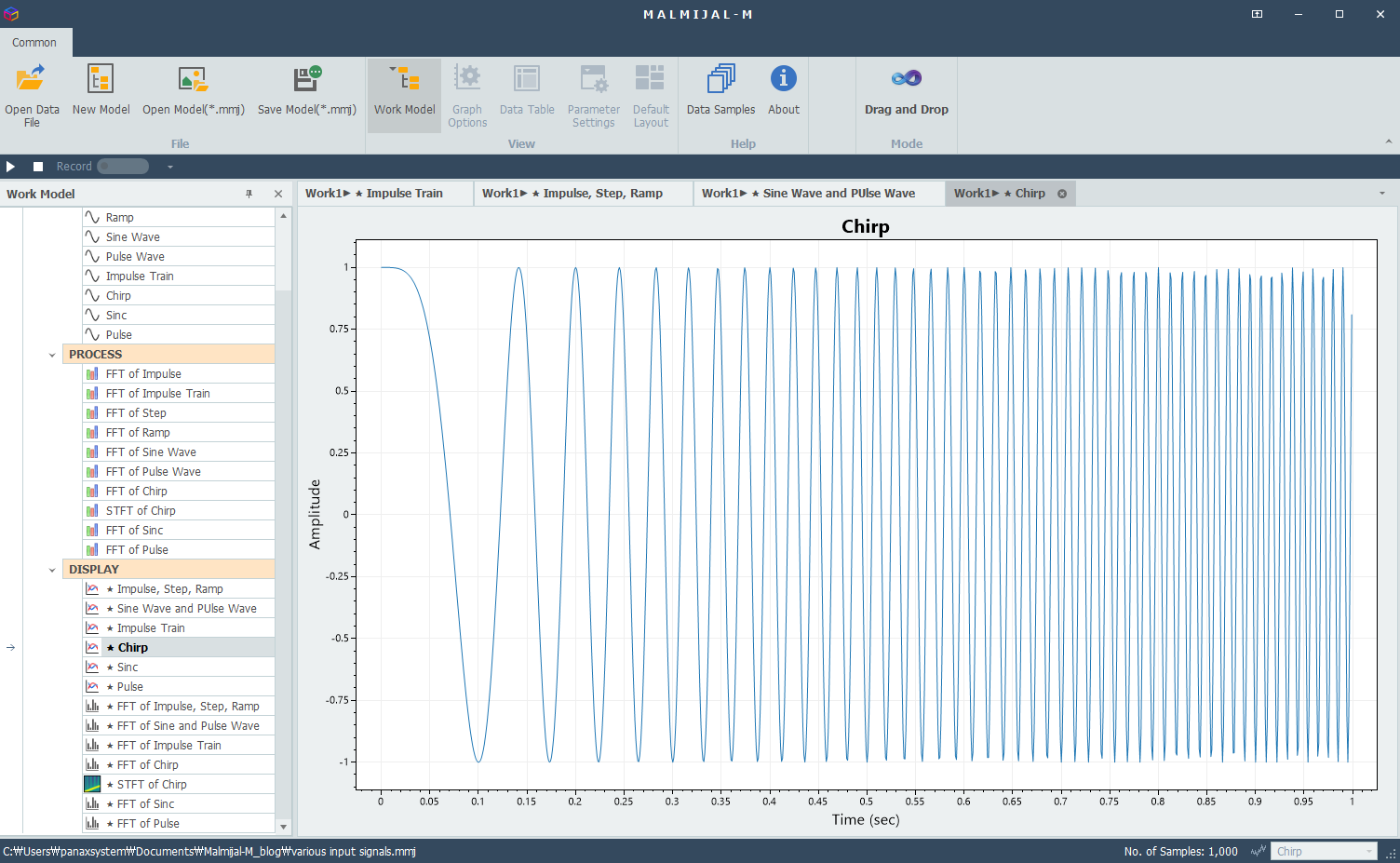The image size is (1400, 863).
Task: Collapse the PROCESS tree section
Action: pos(52,355)
